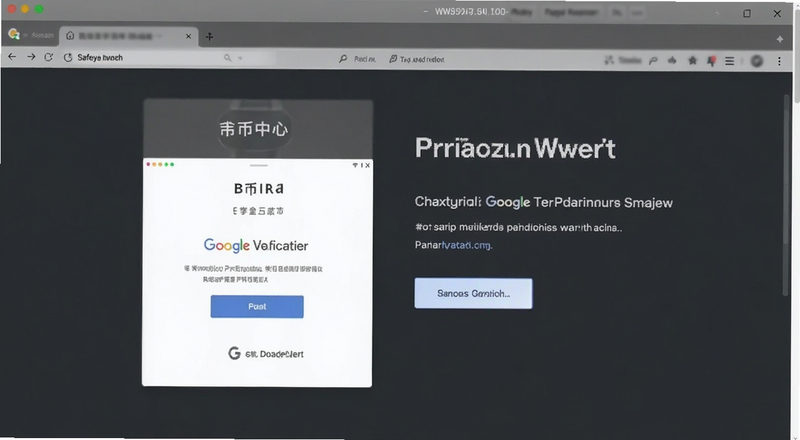
Task: Open the small dropdown arrow beside the magnifier
Action: 240,59
